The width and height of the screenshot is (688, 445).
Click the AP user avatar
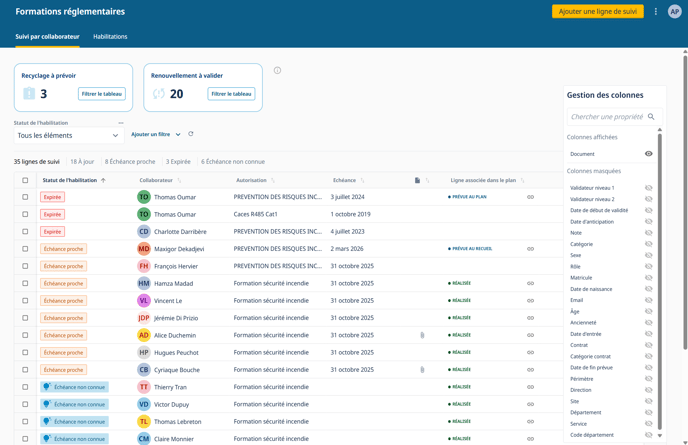click(675, 12)
